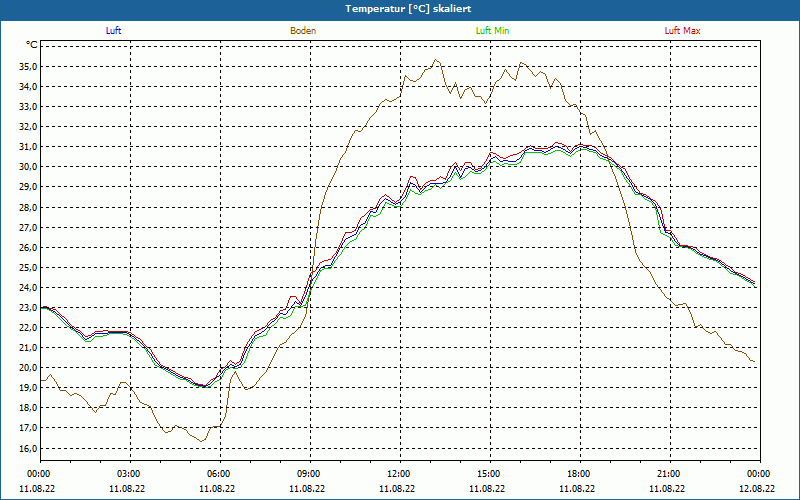800x500 pixels.
Task: Click the 27,0 y-axis value
Action: (x=28, y=228)
